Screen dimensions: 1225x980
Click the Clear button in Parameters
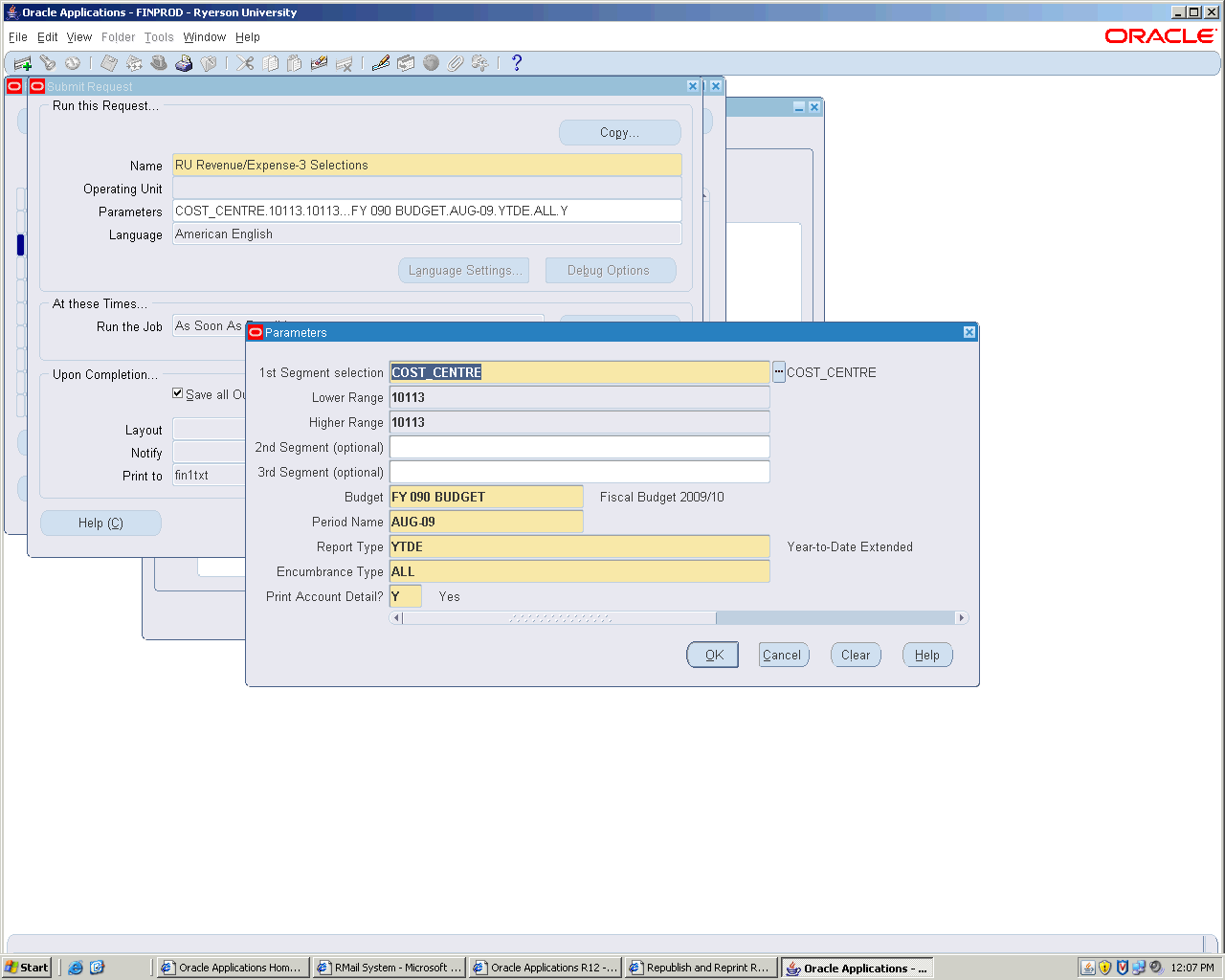pyautogui.click(x=856, y=656)
